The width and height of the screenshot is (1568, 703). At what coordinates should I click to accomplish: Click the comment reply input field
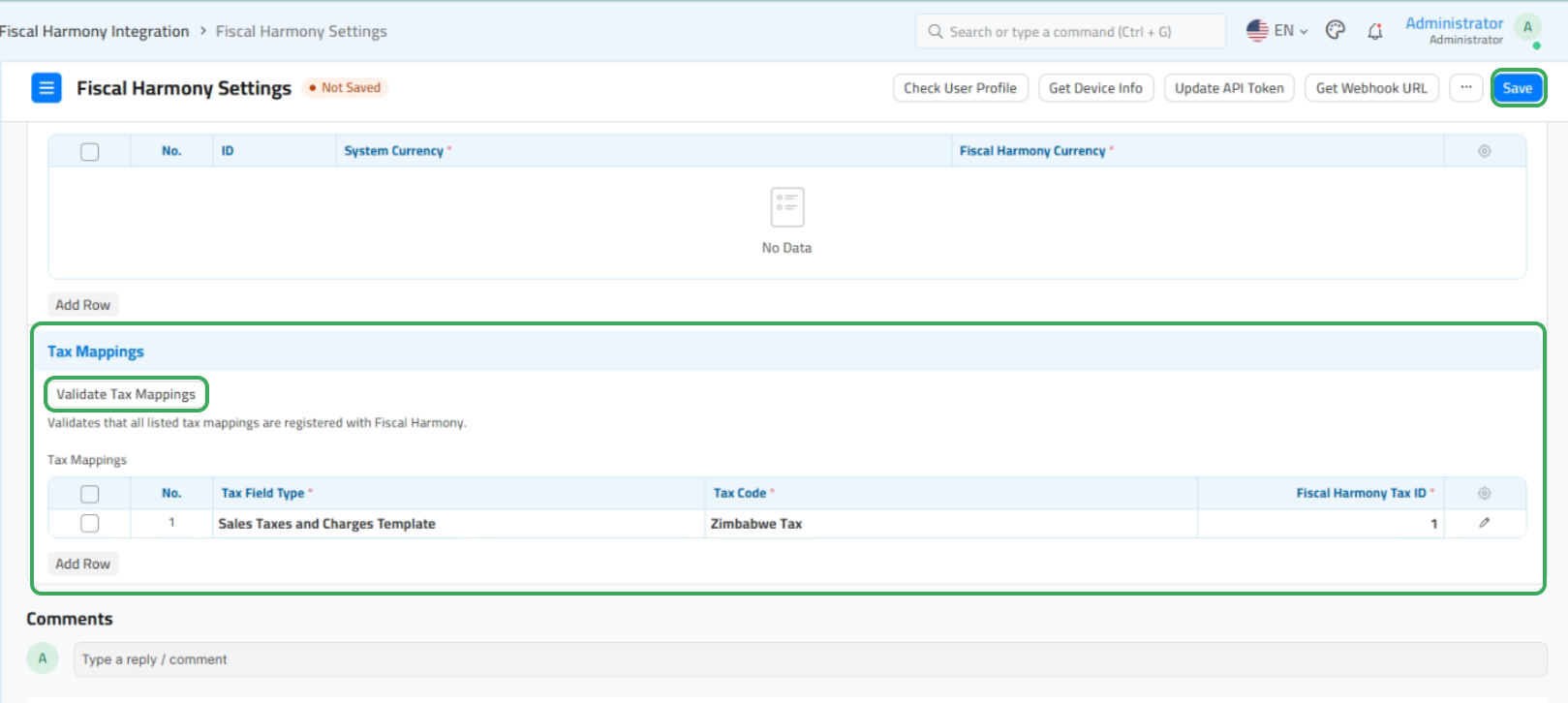(810, 659)
